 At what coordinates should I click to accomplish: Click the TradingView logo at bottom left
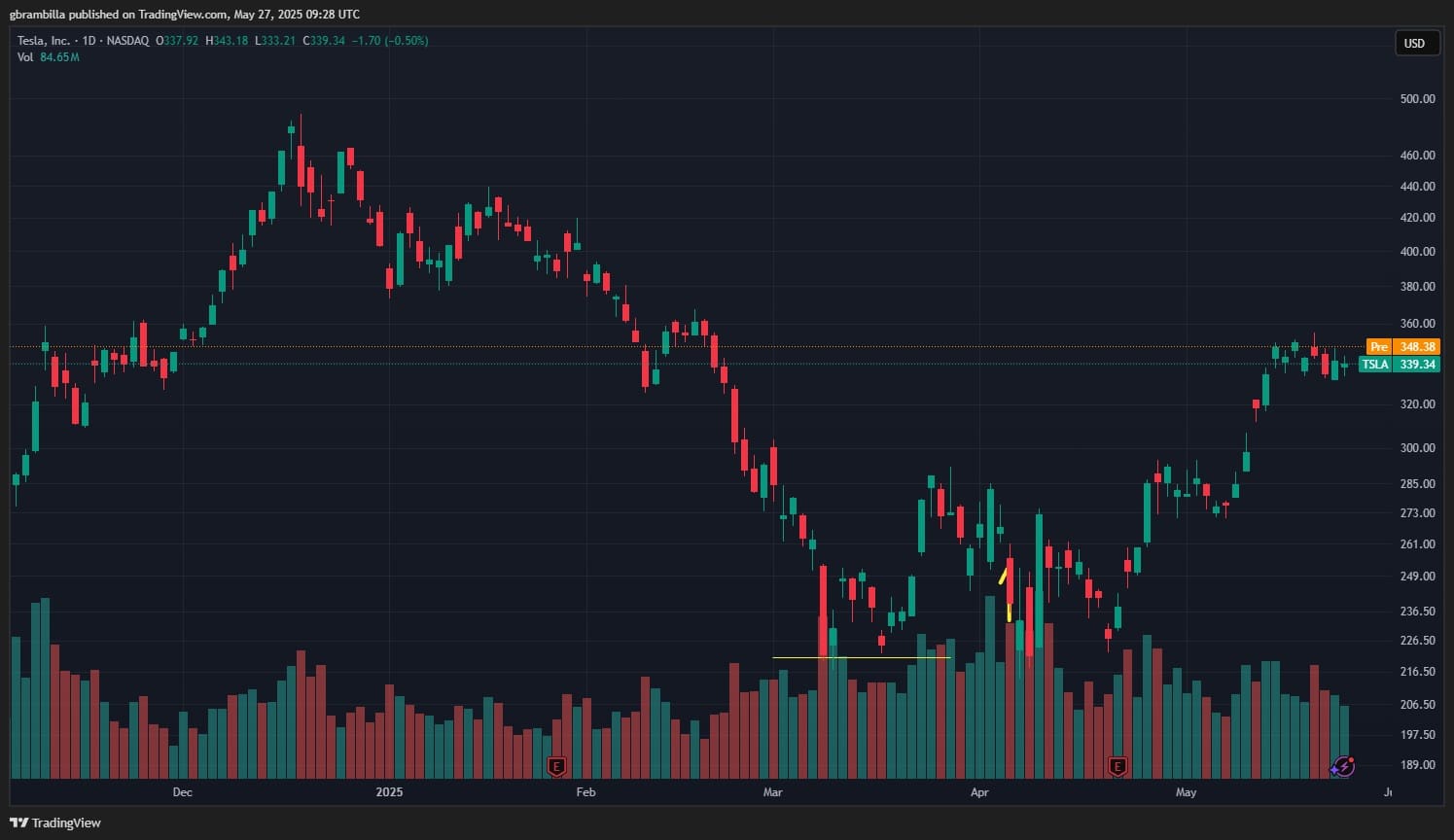(x=55, y=822)
